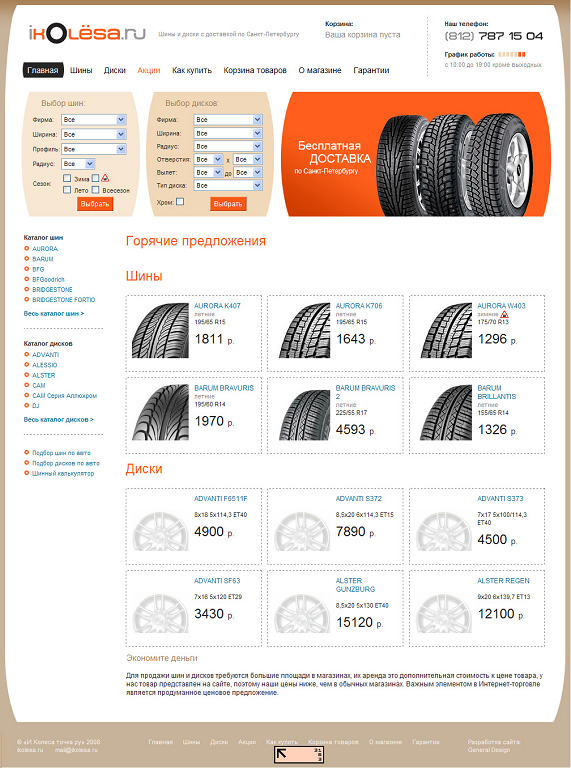Open the Акции menu item
Viewport: 571px width, 768px height.
(148, 70)
